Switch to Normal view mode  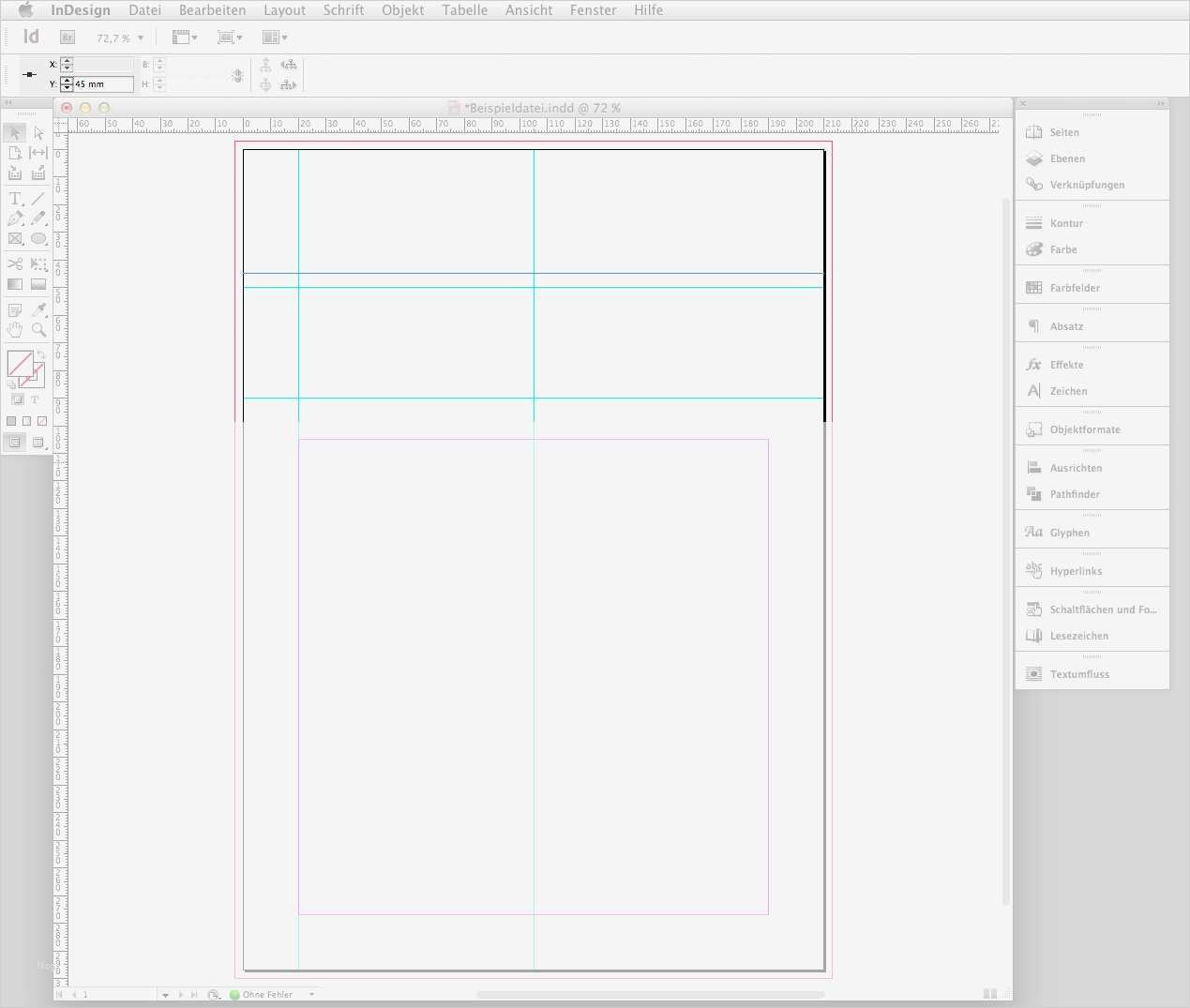tap(15, 443)
